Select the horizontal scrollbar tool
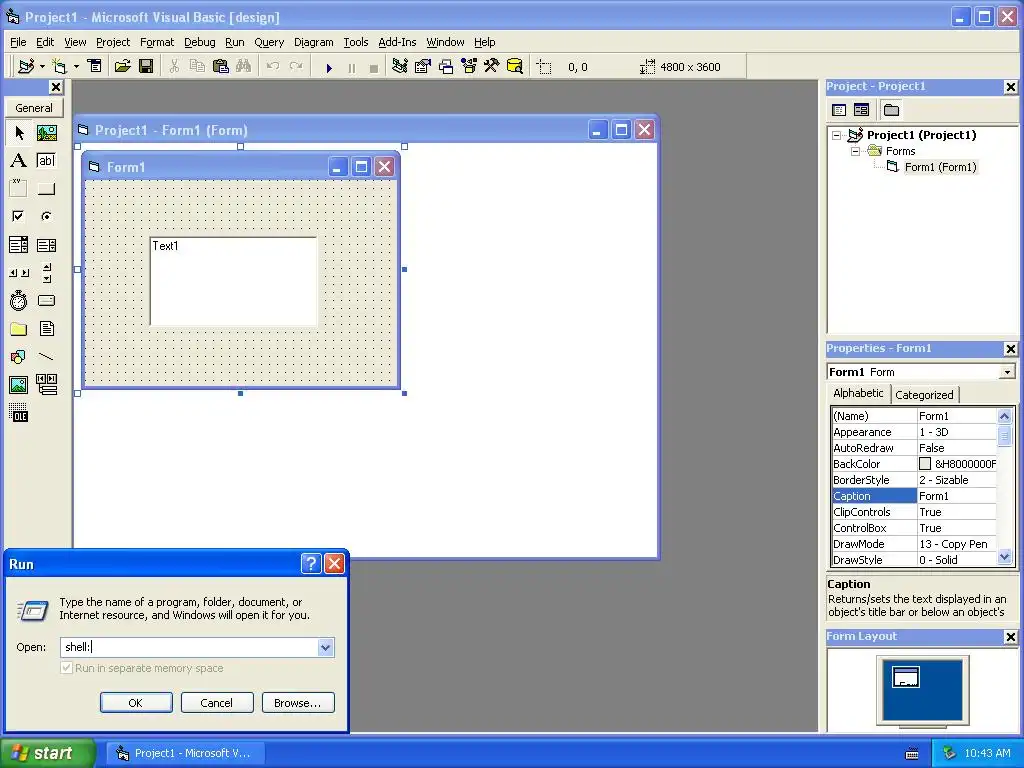This screenshot has height=768, width=1024. (18, 272)
